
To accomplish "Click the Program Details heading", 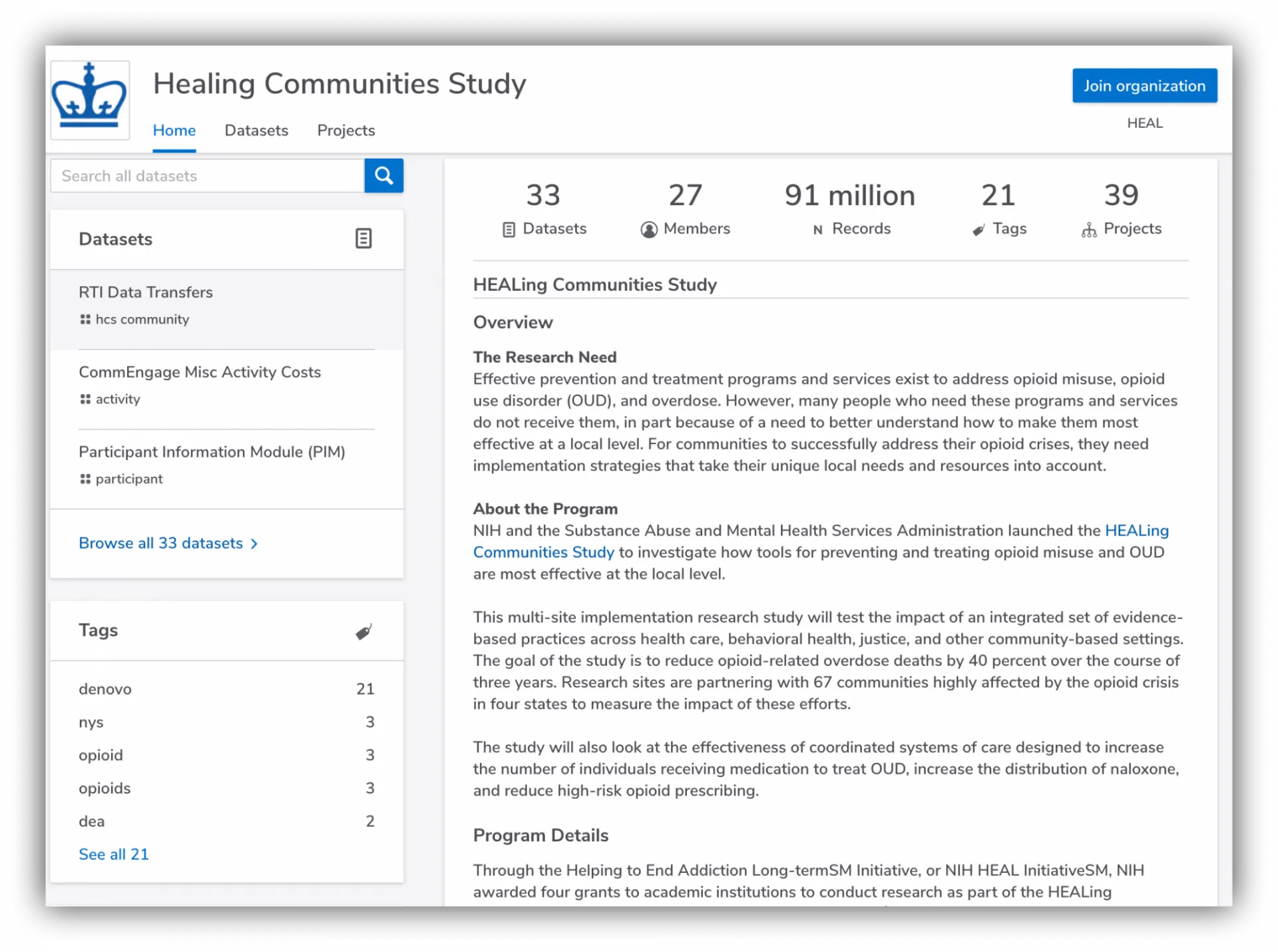I will tap(540, 835).
